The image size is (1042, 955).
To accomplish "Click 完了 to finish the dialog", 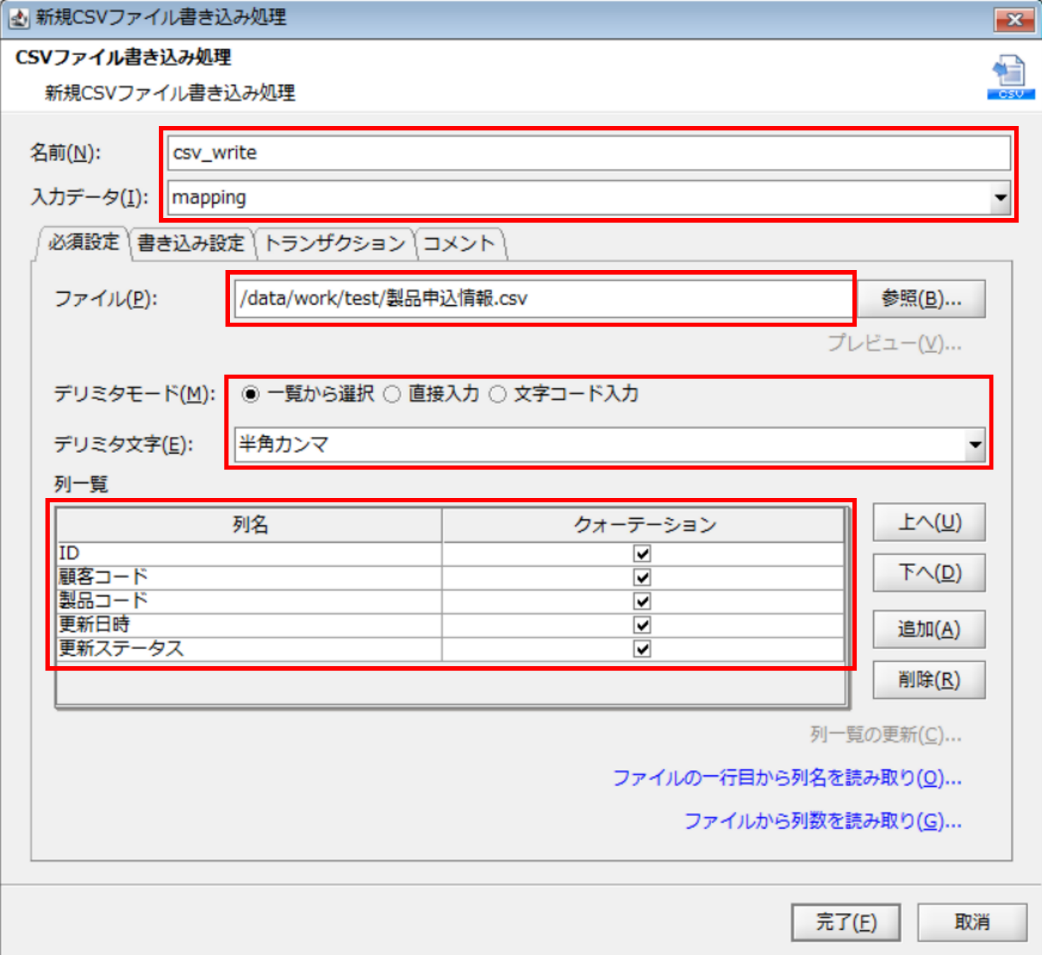I will click(845, 921).
